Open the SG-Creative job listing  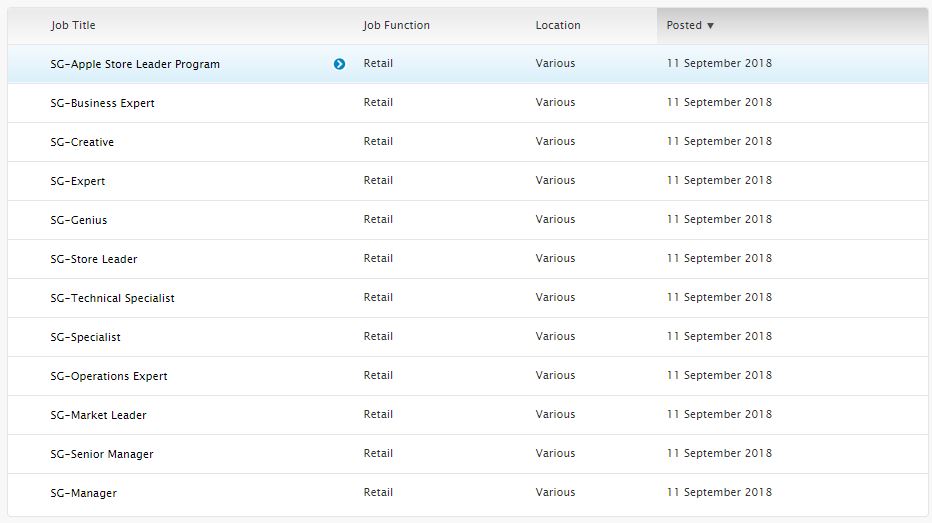click(82, 142)
